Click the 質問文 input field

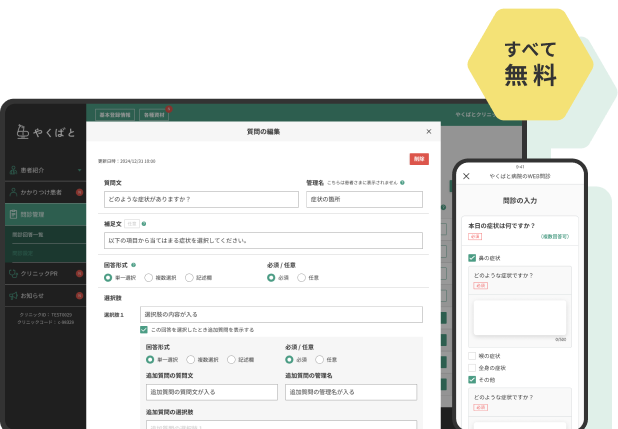click(x=201, y=200)
